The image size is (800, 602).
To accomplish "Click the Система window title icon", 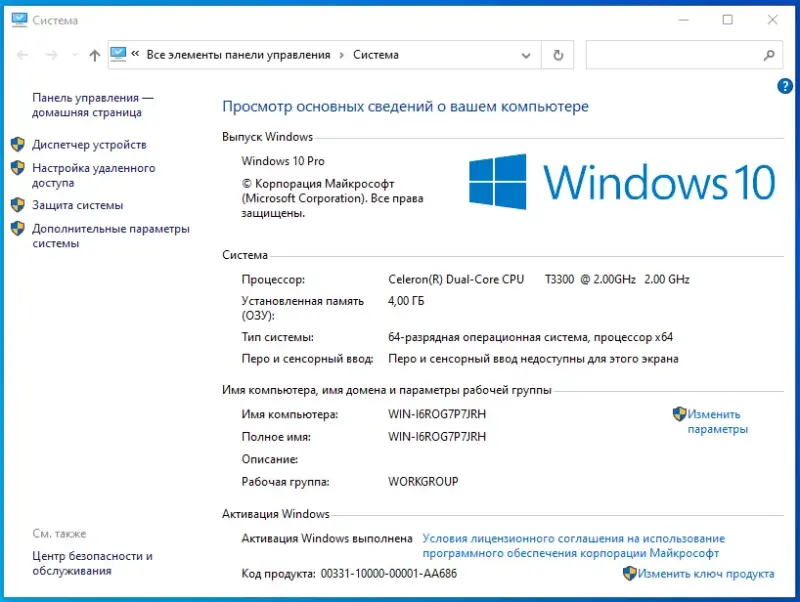I will [x=19, y=20].
